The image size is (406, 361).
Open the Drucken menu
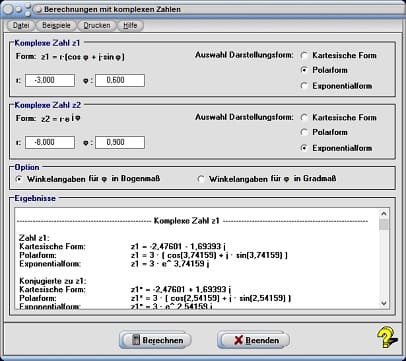(x=97, y=25)
